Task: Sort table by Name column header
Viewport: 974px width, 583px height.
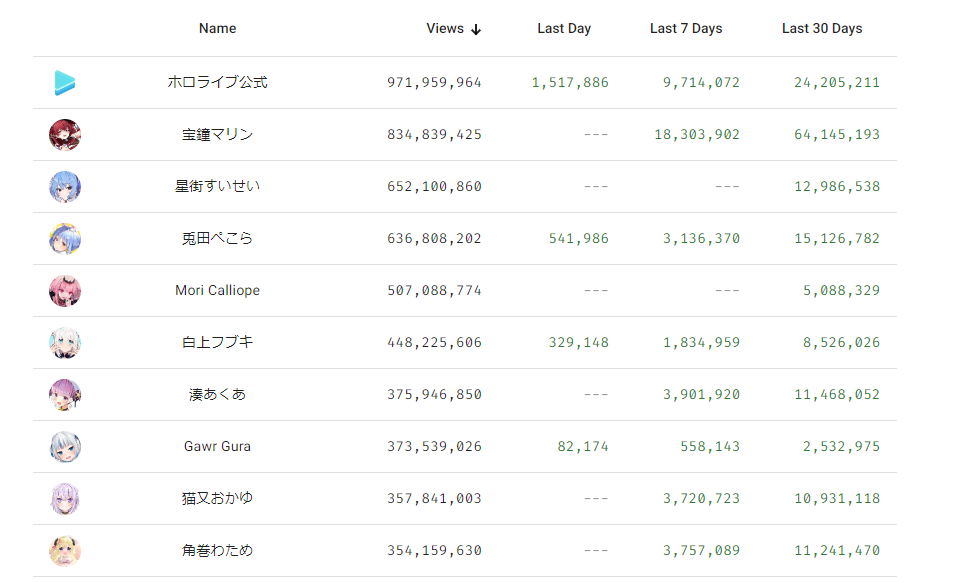Action: (217, 28)
